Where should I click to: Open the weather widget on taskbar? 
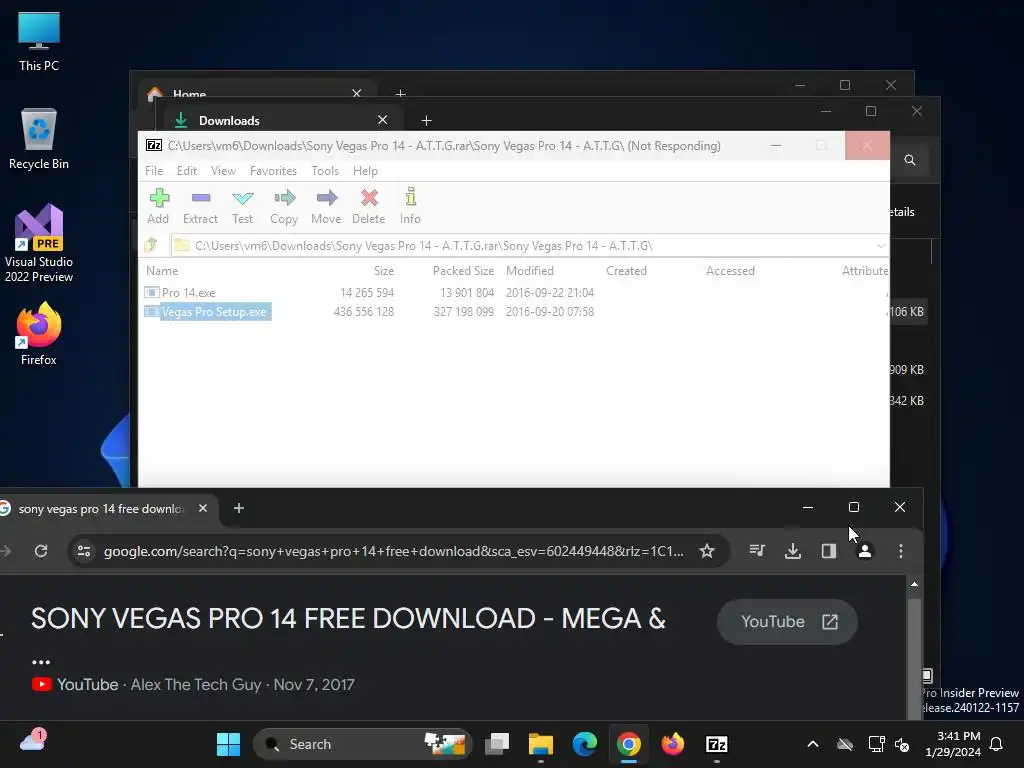click(x=33, y=741)
